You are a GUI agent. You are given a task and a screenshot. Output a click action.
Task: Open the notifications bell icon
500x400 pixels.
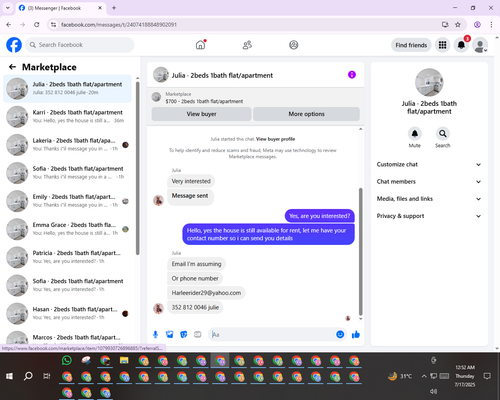pos(461,45)
